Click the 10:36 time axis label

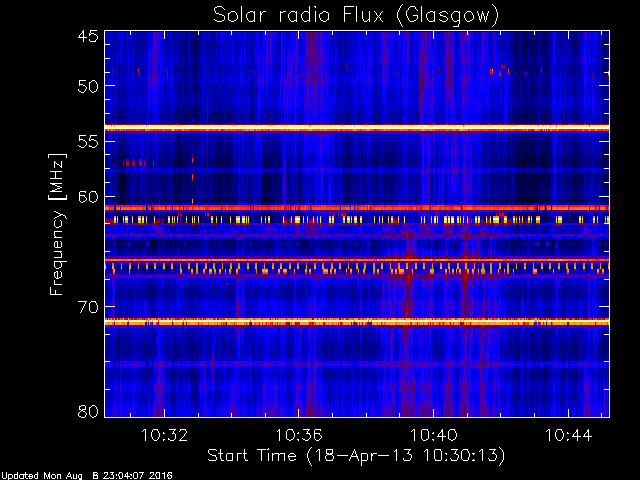click(x=299, y=436)
